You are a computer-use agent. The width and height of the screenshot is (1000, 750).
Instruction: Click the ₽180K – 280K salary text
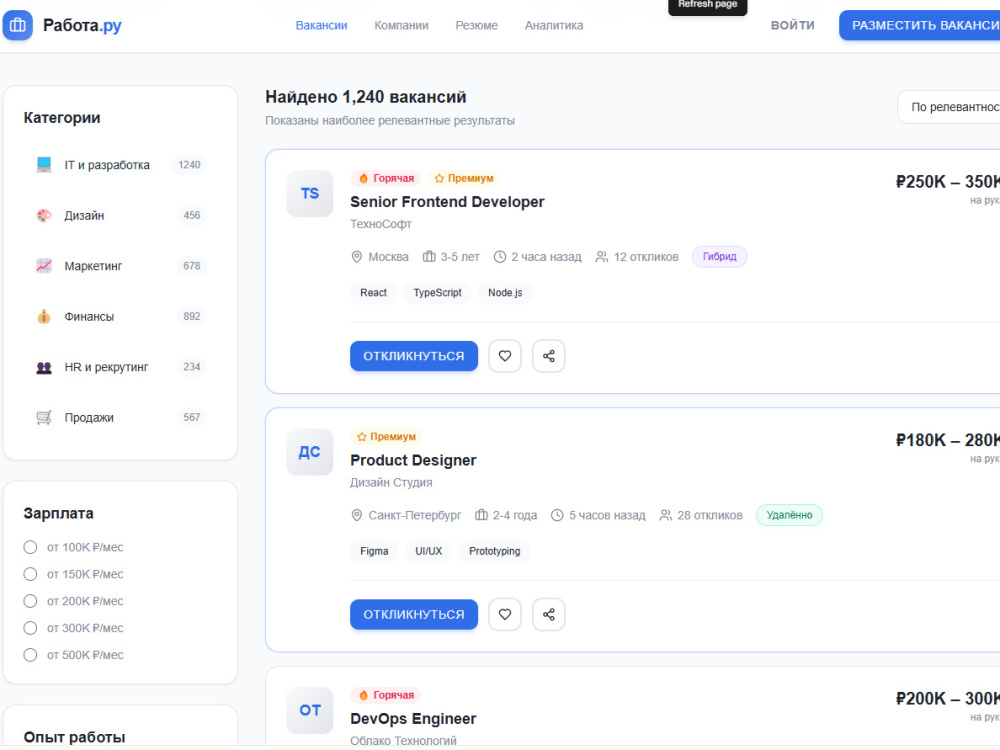point(948,440)
